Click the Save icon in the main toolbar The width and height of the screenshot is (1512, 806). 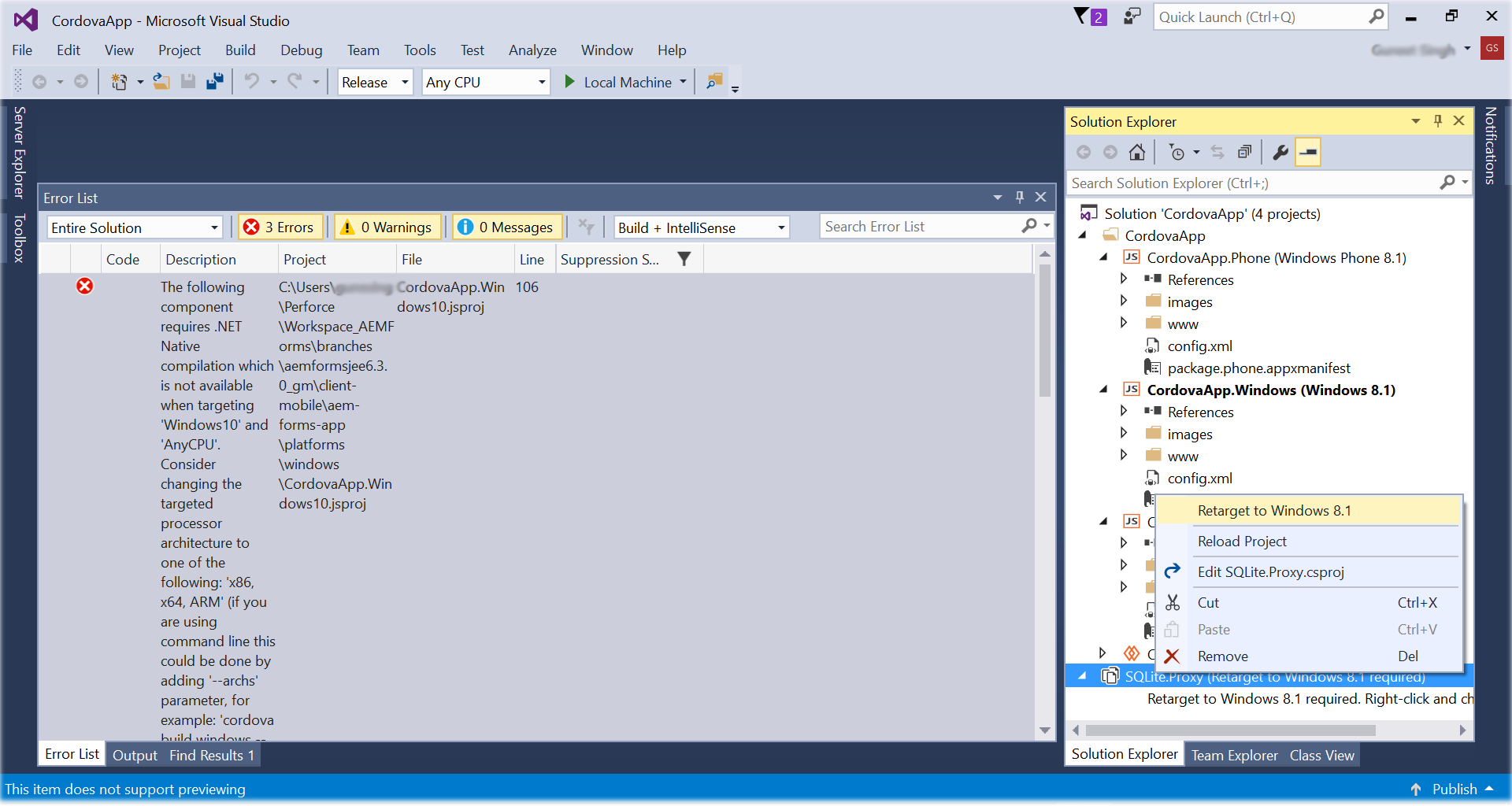click(188, 82)
